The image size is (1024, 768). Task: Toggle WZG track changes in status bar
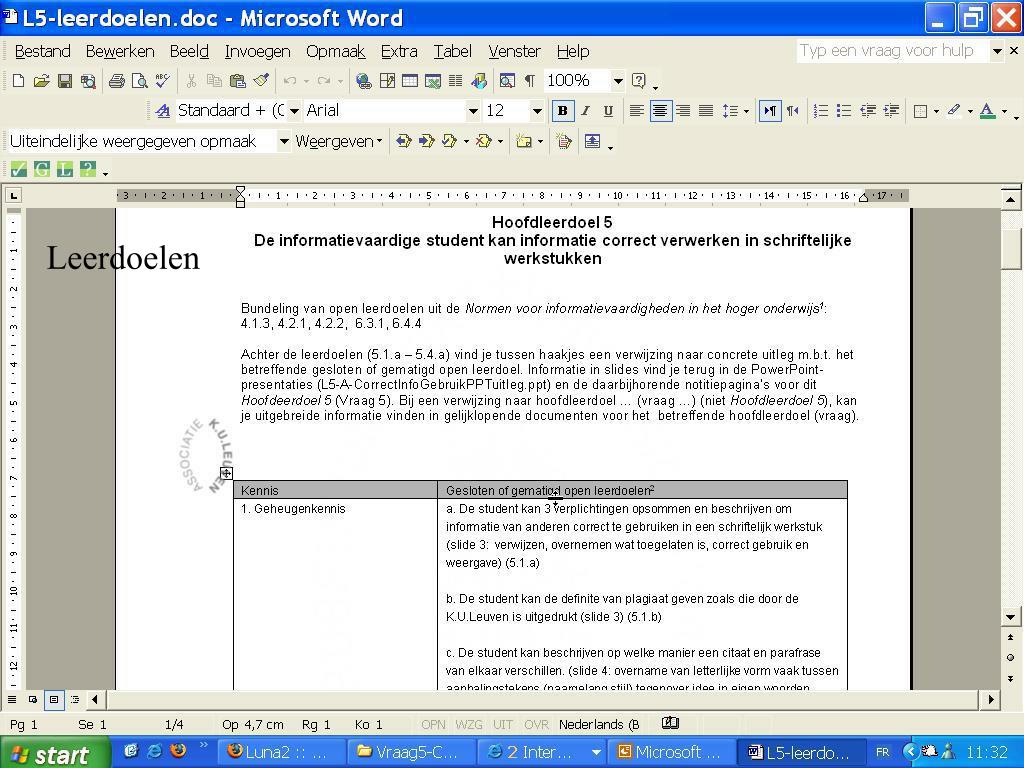468,724
